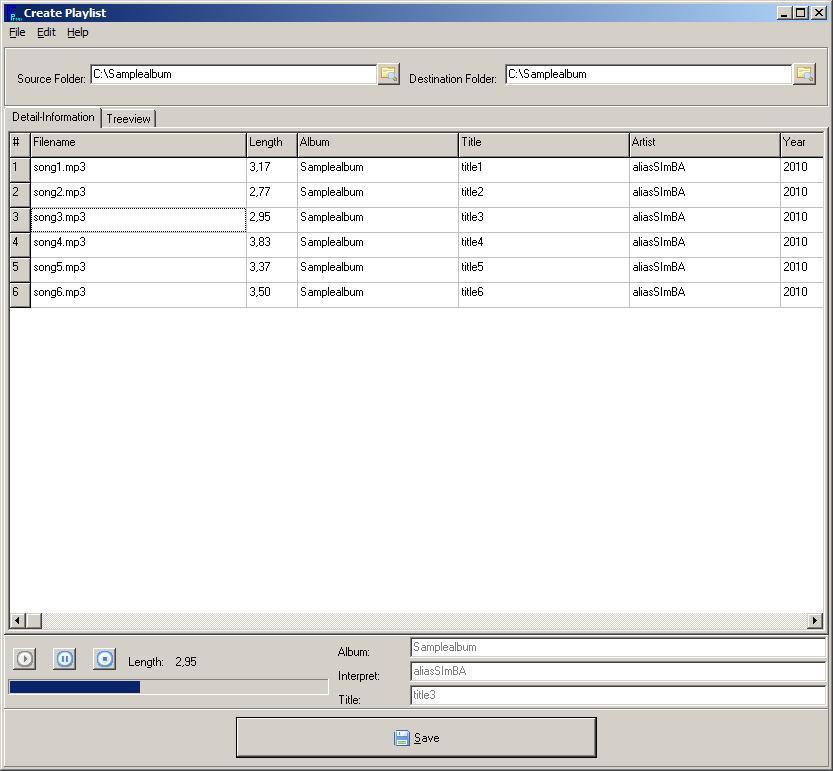Browse for Source Folder using folder icon

388,74
